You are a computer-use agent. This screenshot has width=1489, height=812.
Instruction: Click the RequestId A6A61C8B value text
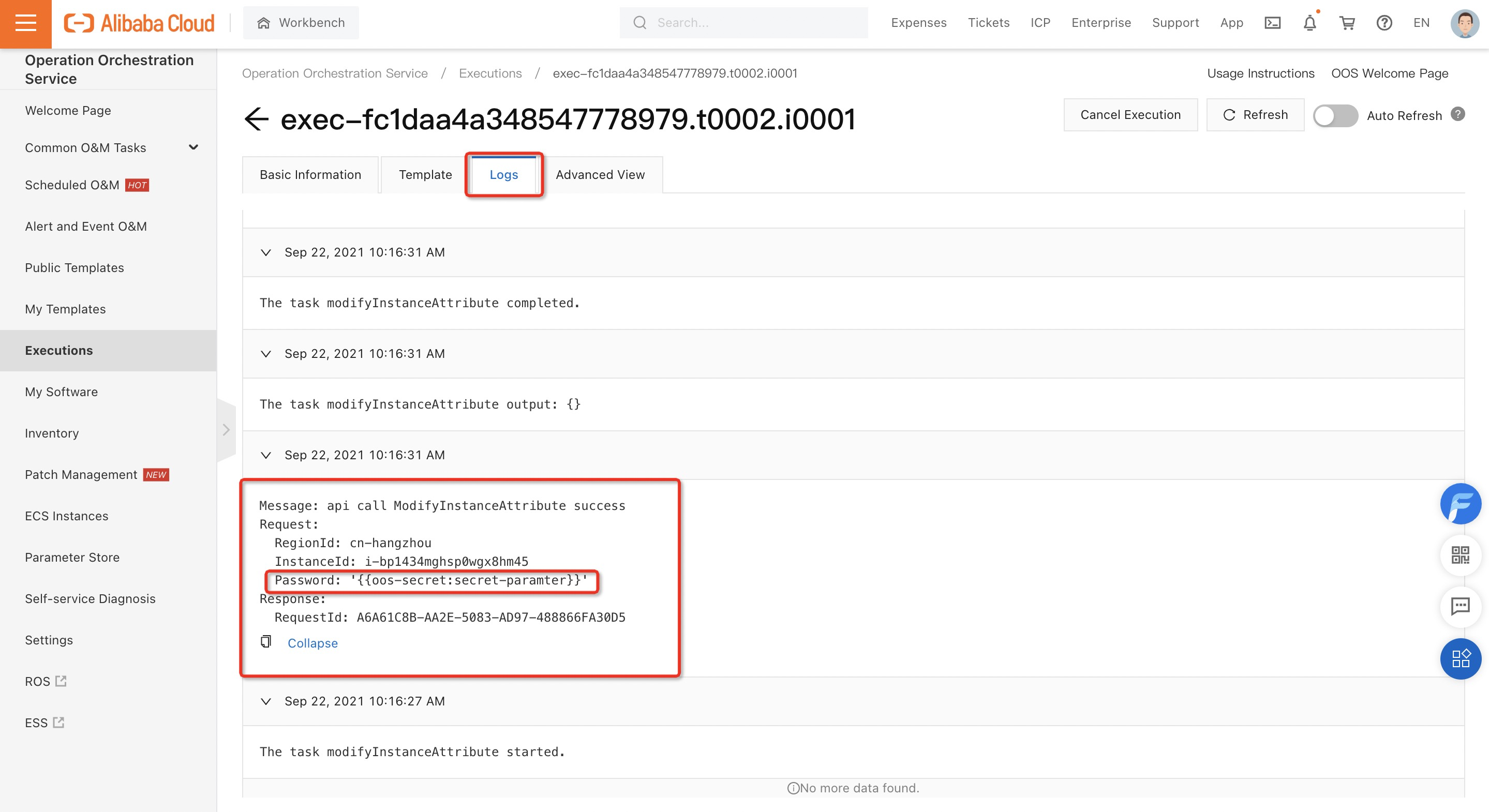coord(491,617)
